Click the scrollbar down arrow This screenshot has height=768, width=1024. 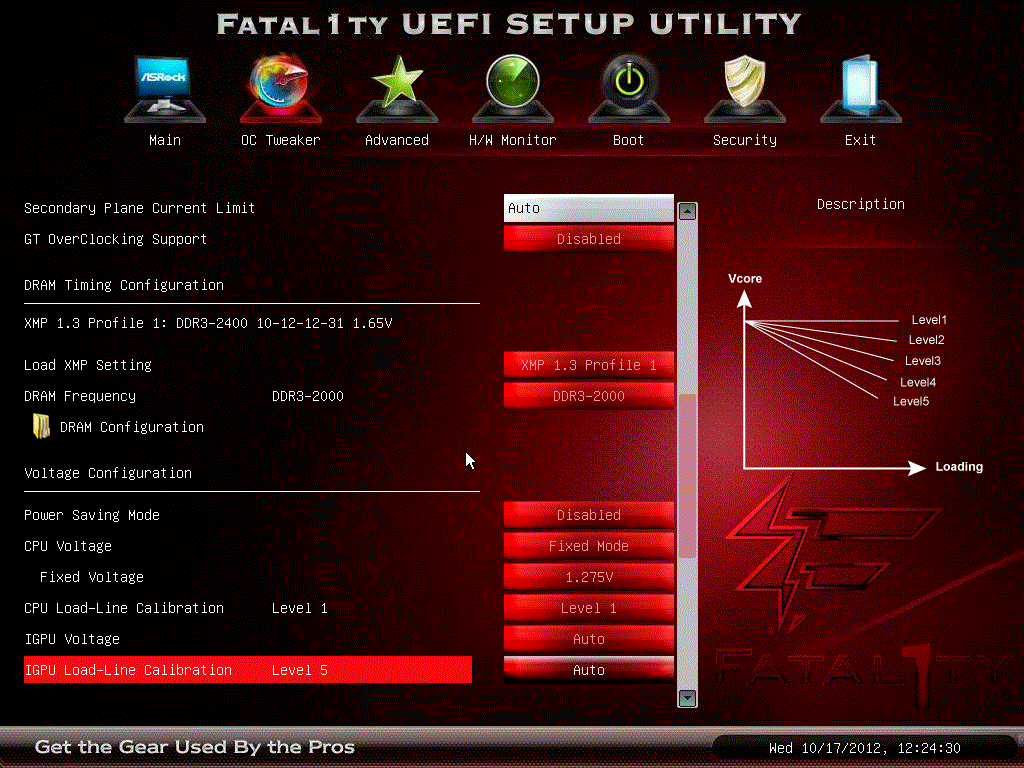(687, 697)
